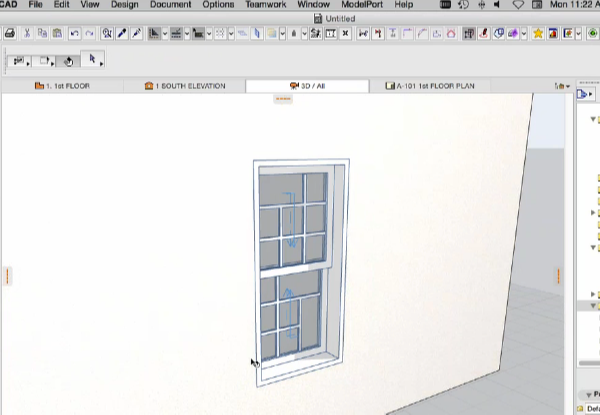Click the lock icon in the toolbar
Viewport: 600px width, 415px height.
click(294, 34)
